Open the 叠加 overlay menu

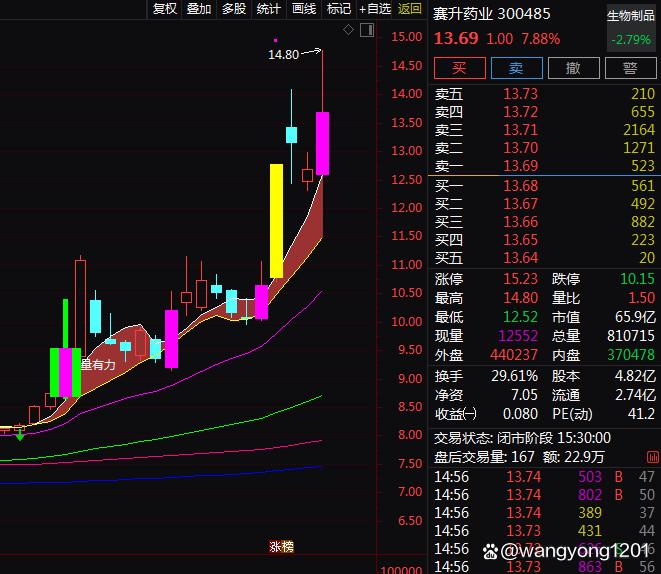tap(199, 9)
